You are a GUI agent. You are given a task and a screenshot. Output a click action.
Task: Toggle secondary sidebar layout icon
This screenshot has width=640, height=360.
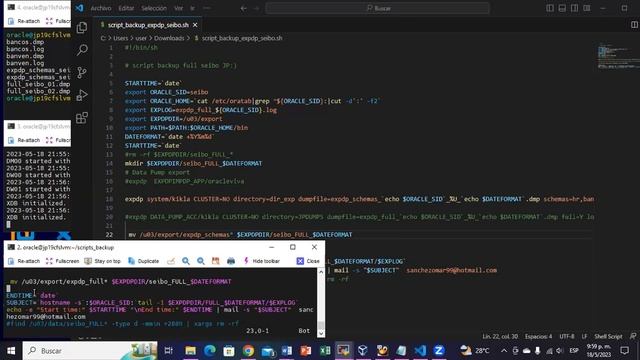pyautogui.click(x=575, y=8)
